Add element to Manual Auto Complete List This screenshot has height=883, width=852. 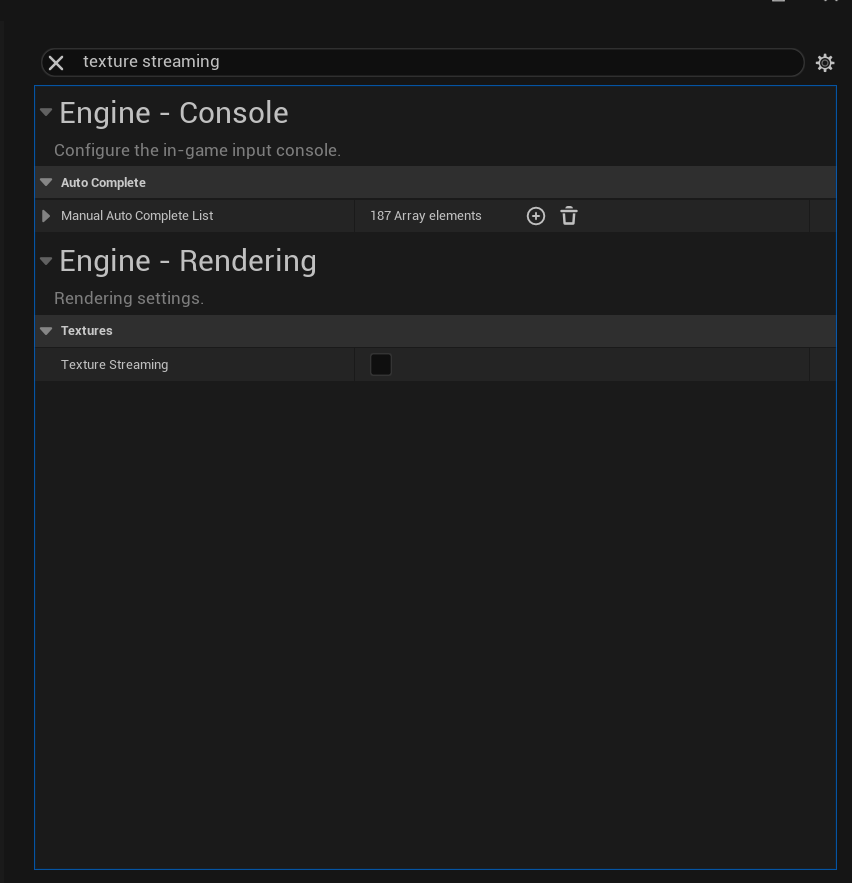click(536, 216)
